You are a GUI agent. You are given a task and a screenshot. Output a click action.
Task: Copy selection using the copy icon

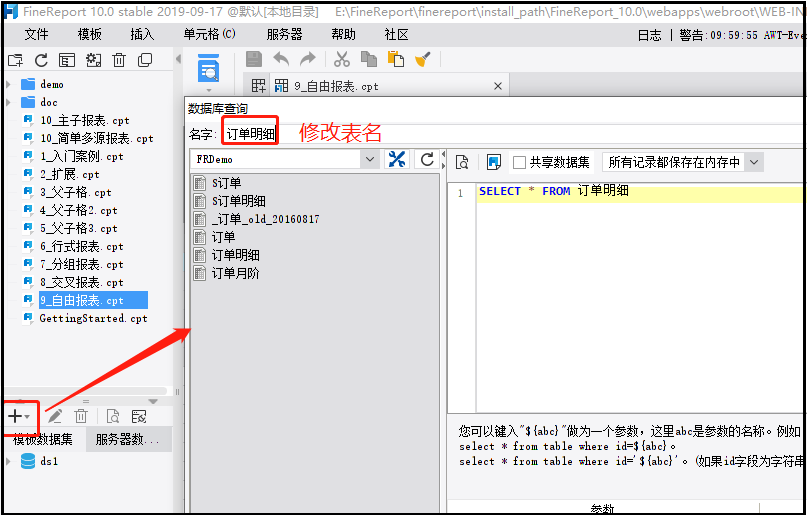pos(369,59)
